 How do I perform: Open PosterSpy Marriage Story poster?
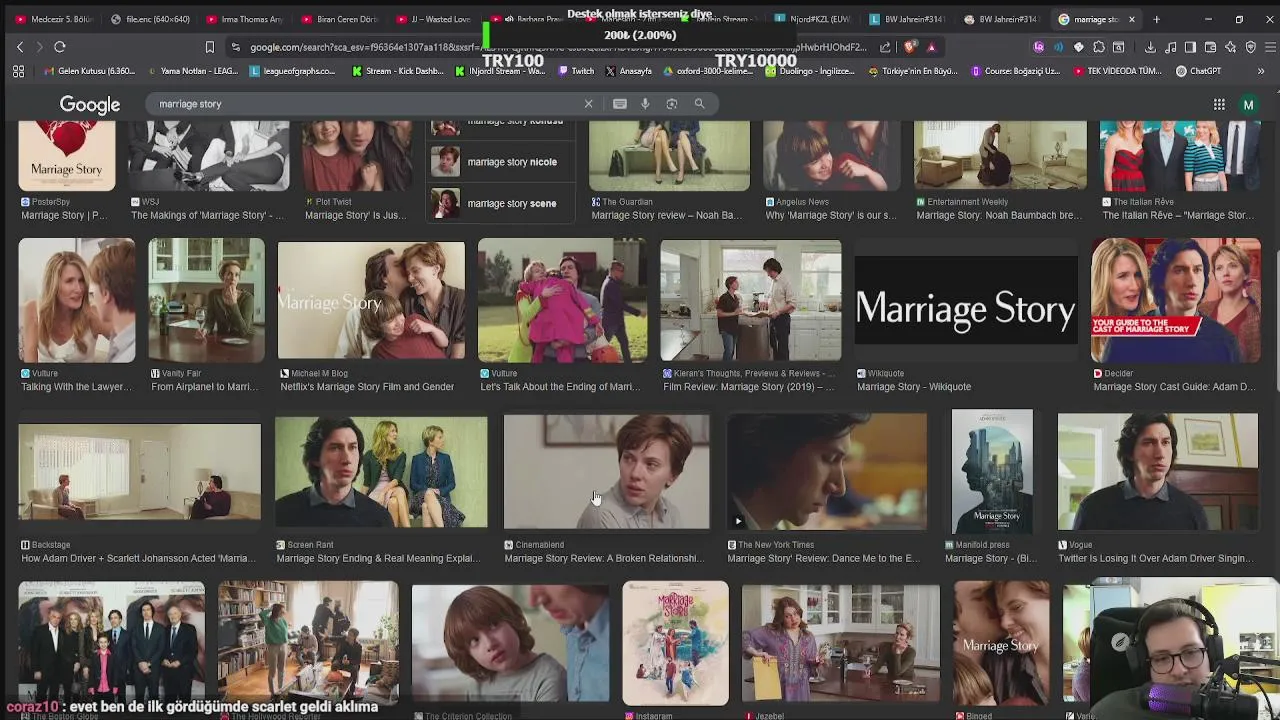[67, 156]
